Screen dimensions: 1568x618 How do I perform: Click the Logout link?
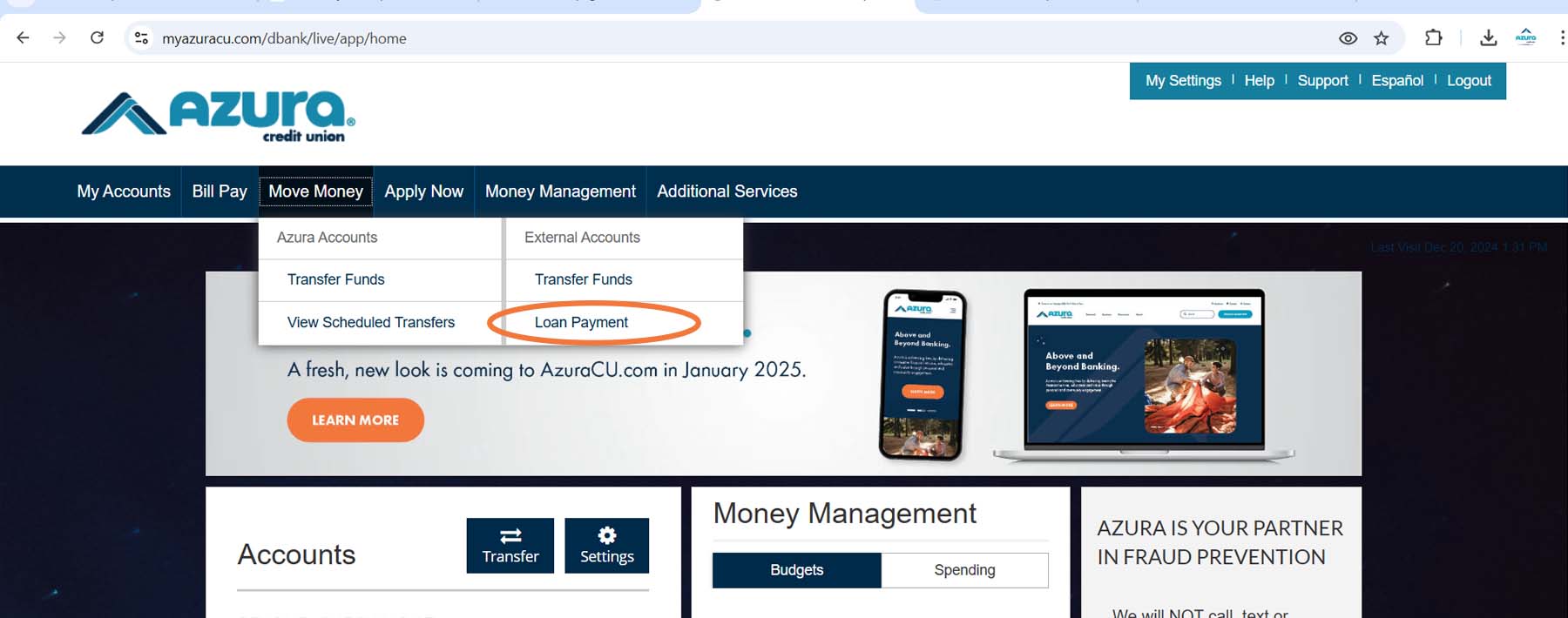pos(1469,81)
